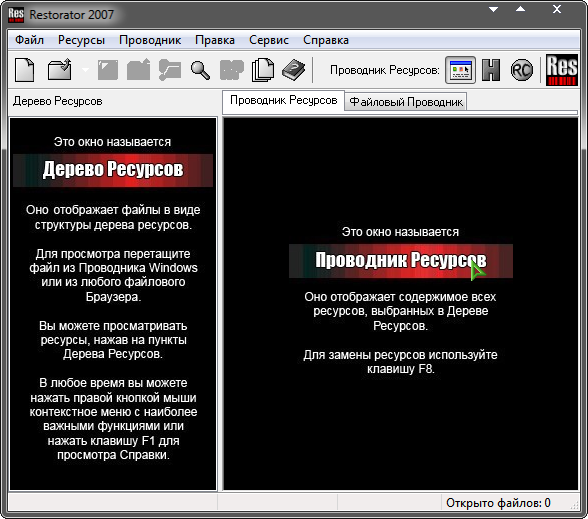Click the text mentioning клавишу F8
The image size is (588, 519).
point(400,362)
